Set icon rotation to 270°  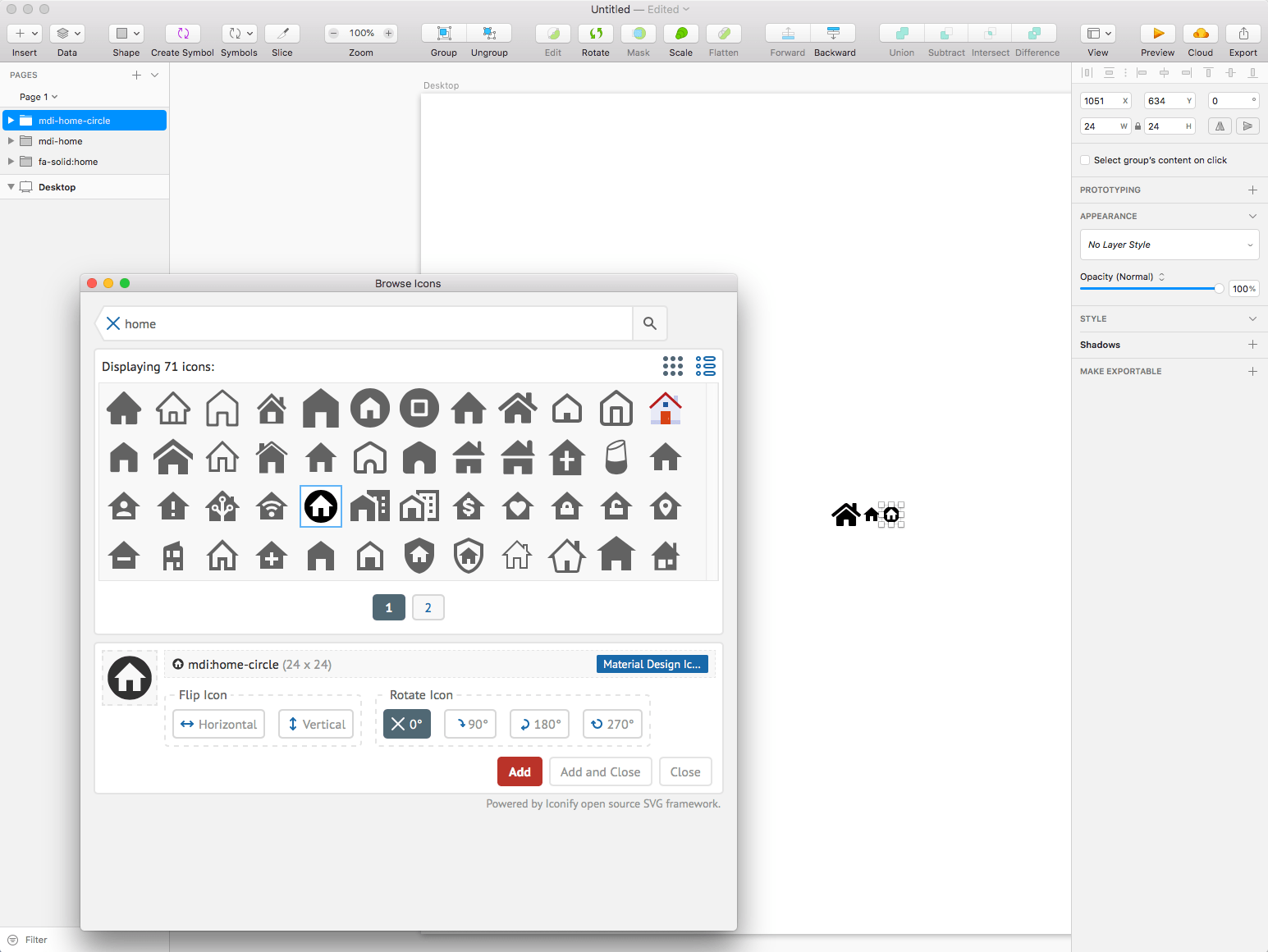tap(612, 724)
